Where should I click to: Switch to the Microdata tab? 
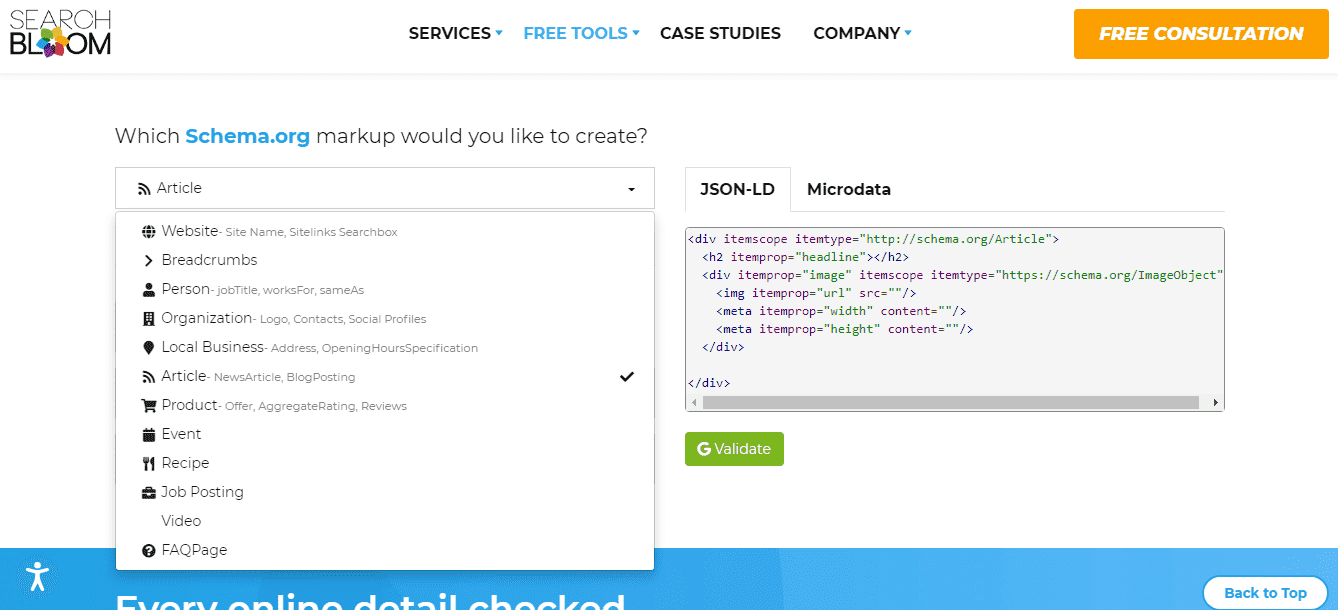tap(849, 189)
